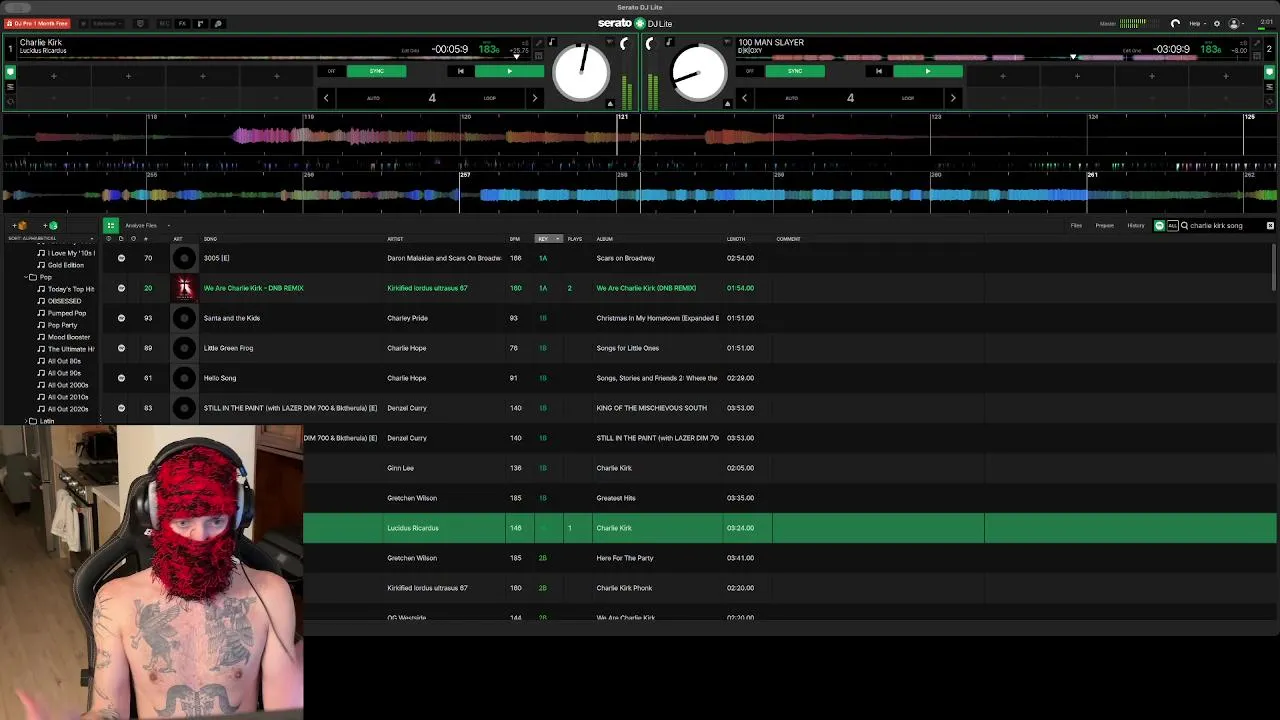Sort library by BPM column
Image resolution: width=1280 pixels, height=720 pixels.
tap(515, 239)
